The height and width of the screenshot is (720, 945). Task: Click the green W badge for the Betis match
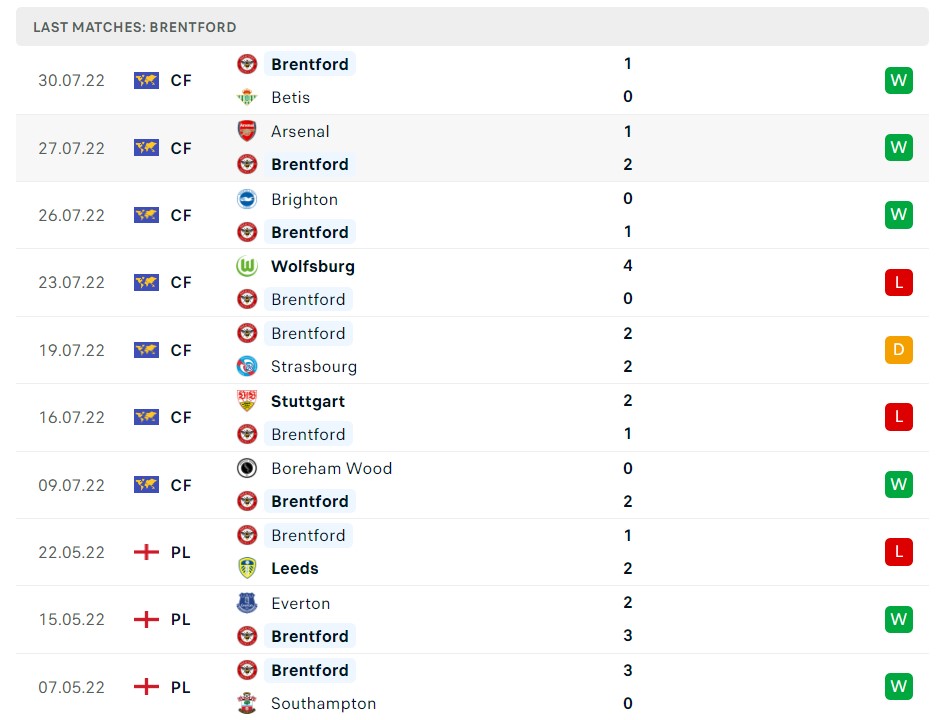tap(898, 80)
